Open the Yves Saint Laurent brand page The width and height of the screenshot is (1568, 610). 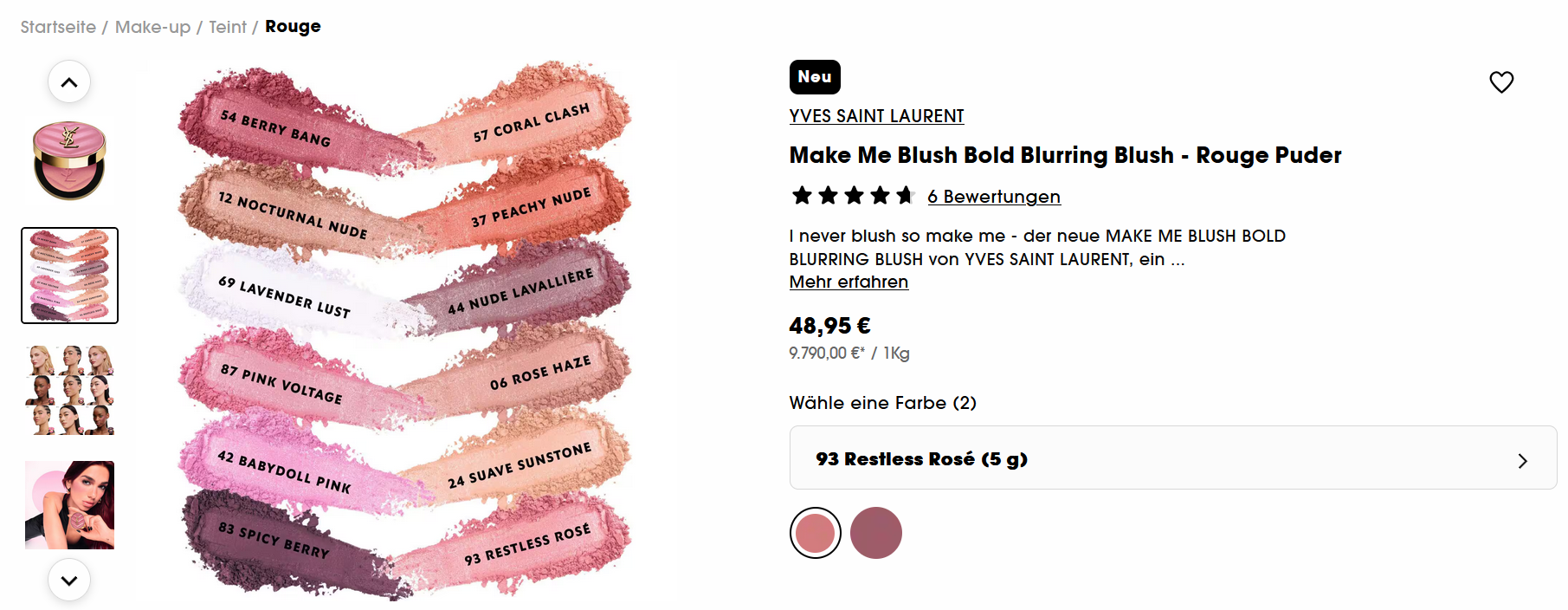click(876, 116)
